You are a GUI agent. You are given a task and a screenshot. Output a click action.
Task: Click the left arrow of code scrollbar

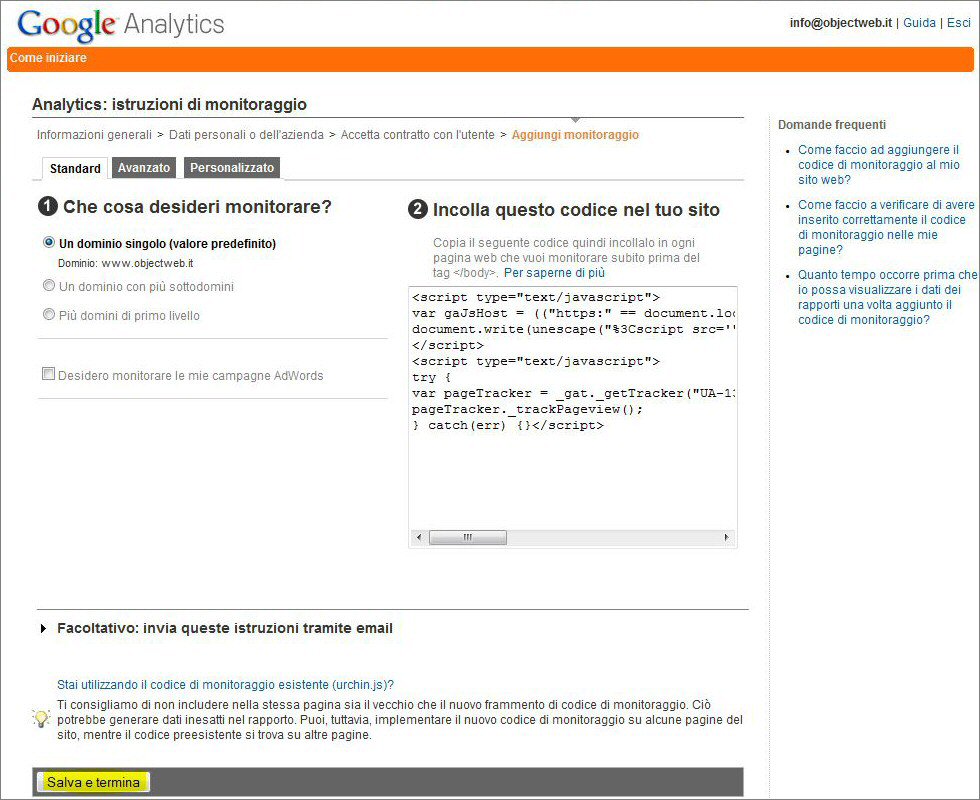(x=418, y=538)
